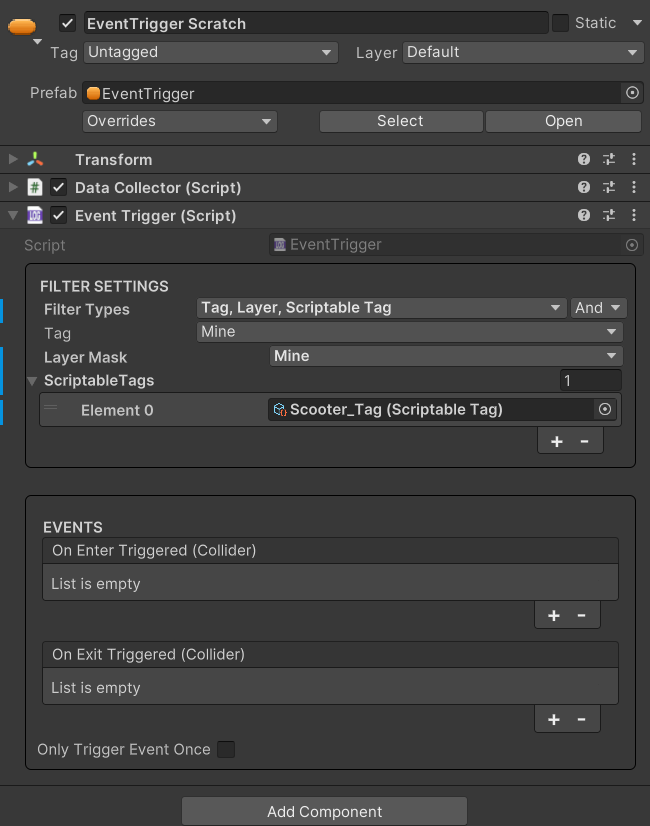The height and width of the screenshot is (826, 650).
Task: Open Event Trigger three-dot context menu
Action: [634, 215]
